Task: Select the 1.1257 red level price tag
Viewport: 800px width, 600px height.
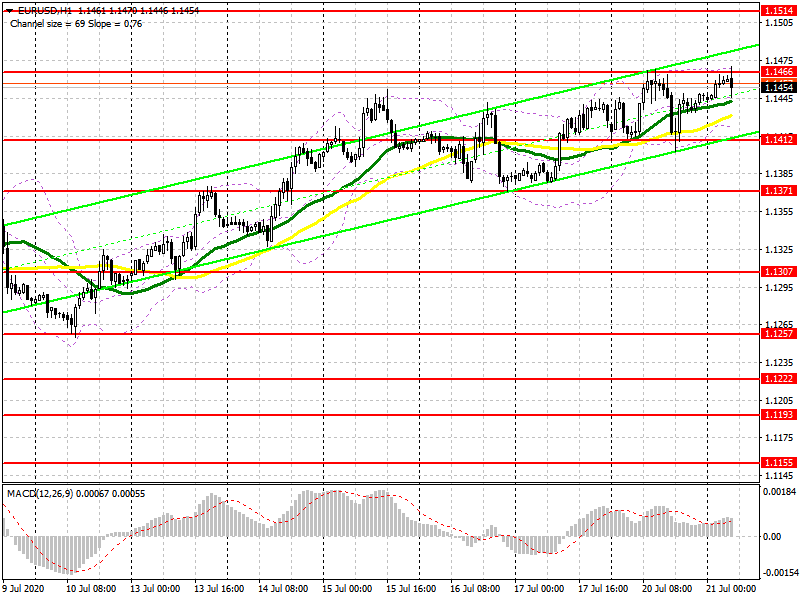Action: point(778,334)
